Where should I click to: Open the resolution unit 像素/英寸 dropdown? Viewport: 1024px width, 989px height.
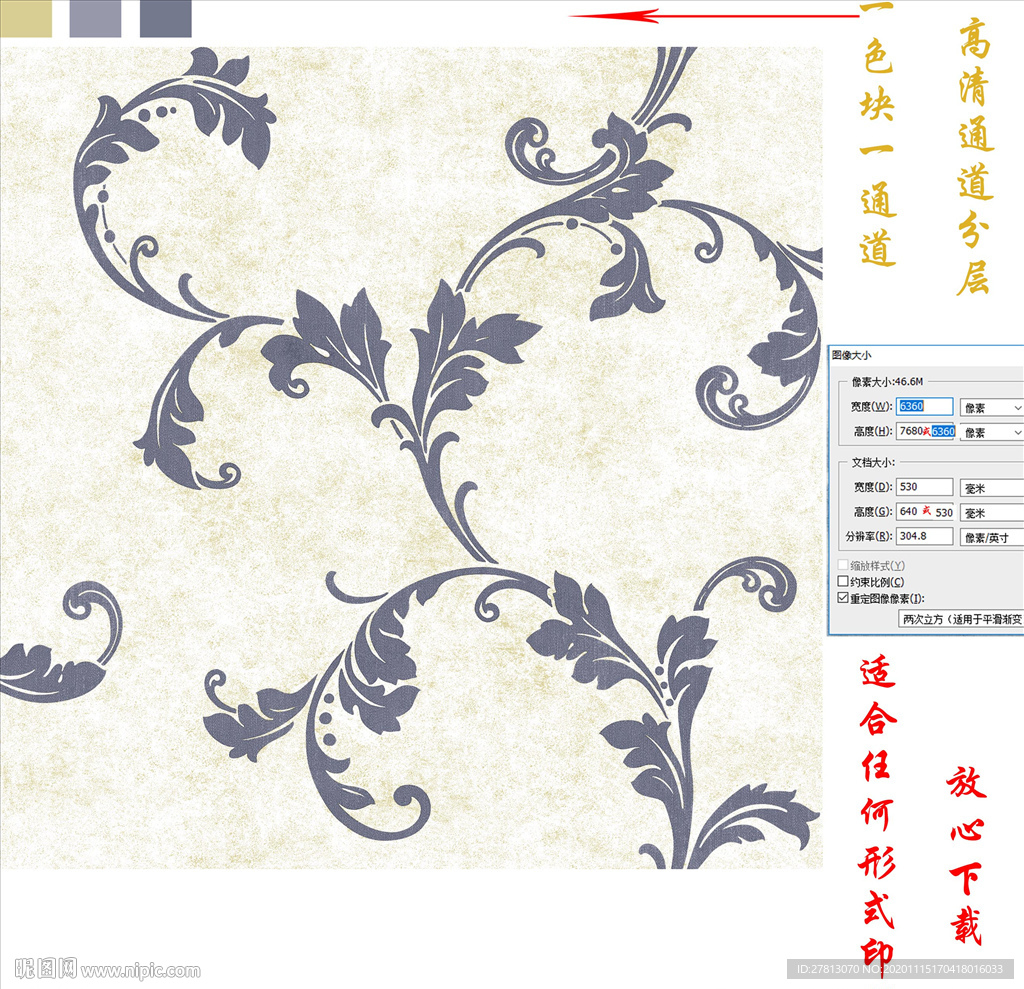(x=991, y=538)
